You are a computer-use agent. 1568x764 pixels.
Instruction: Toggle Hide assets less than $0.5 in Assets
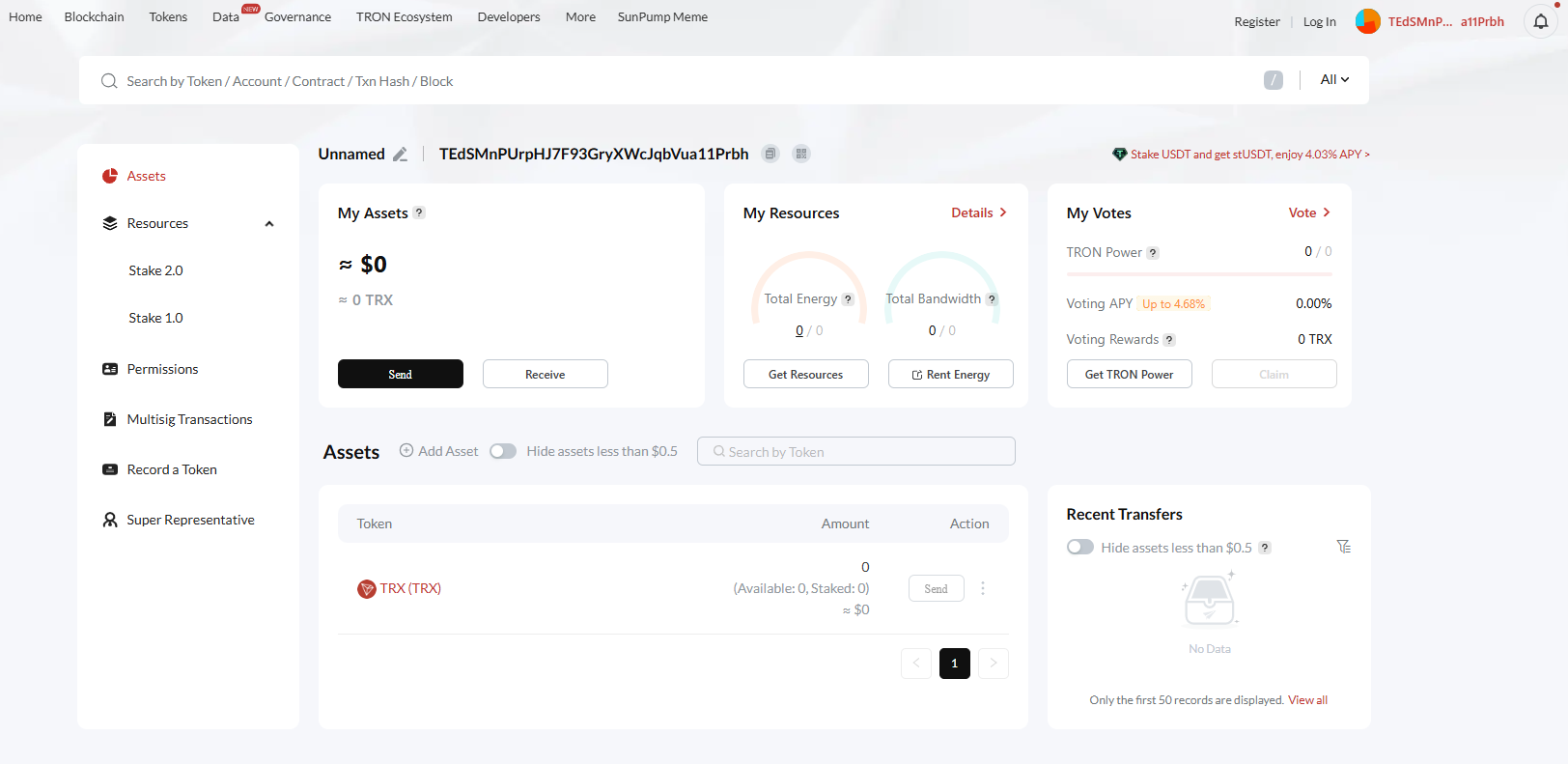coord(503,451)
